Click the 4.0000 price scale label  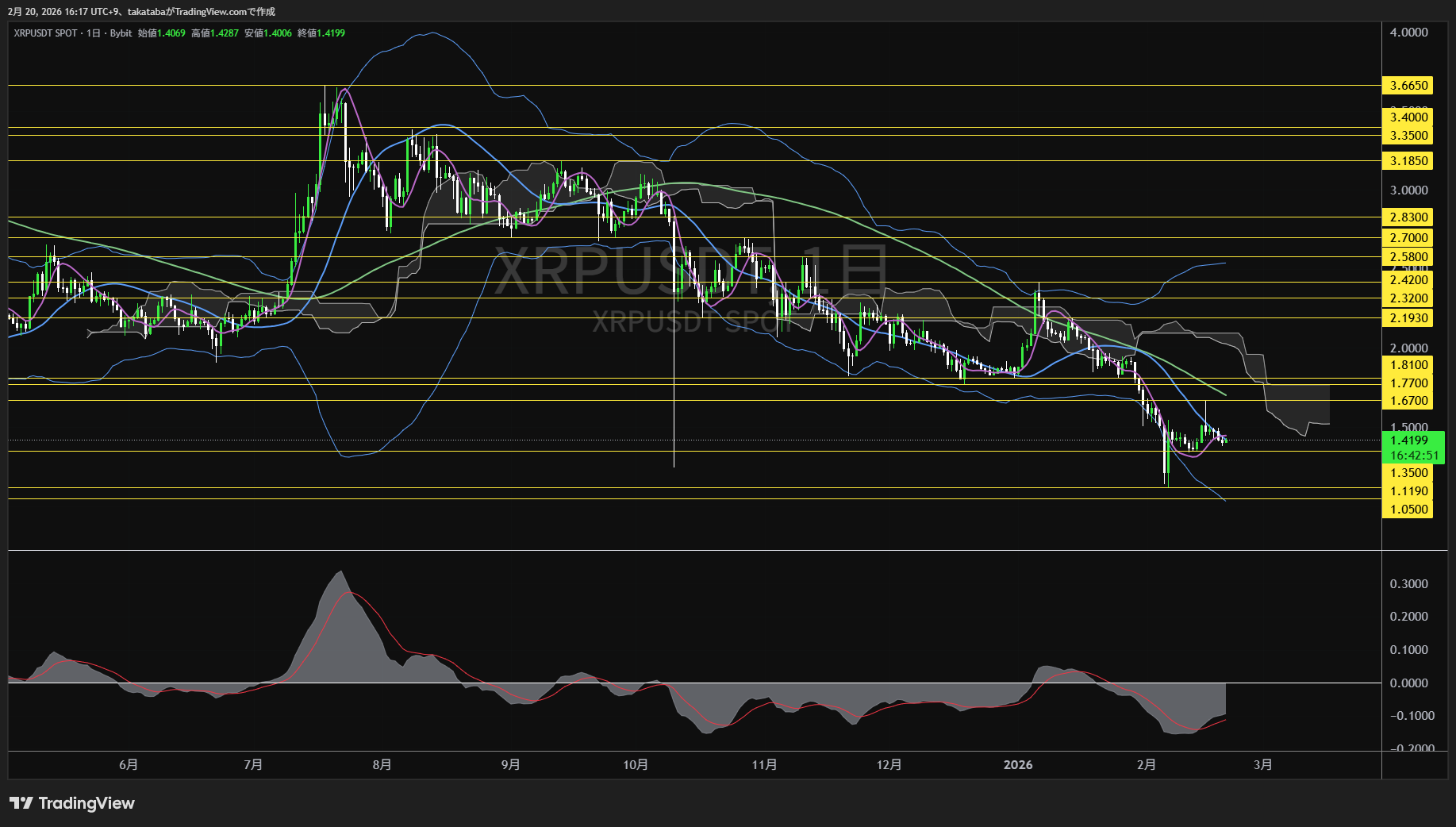(x=1408, y=33)
